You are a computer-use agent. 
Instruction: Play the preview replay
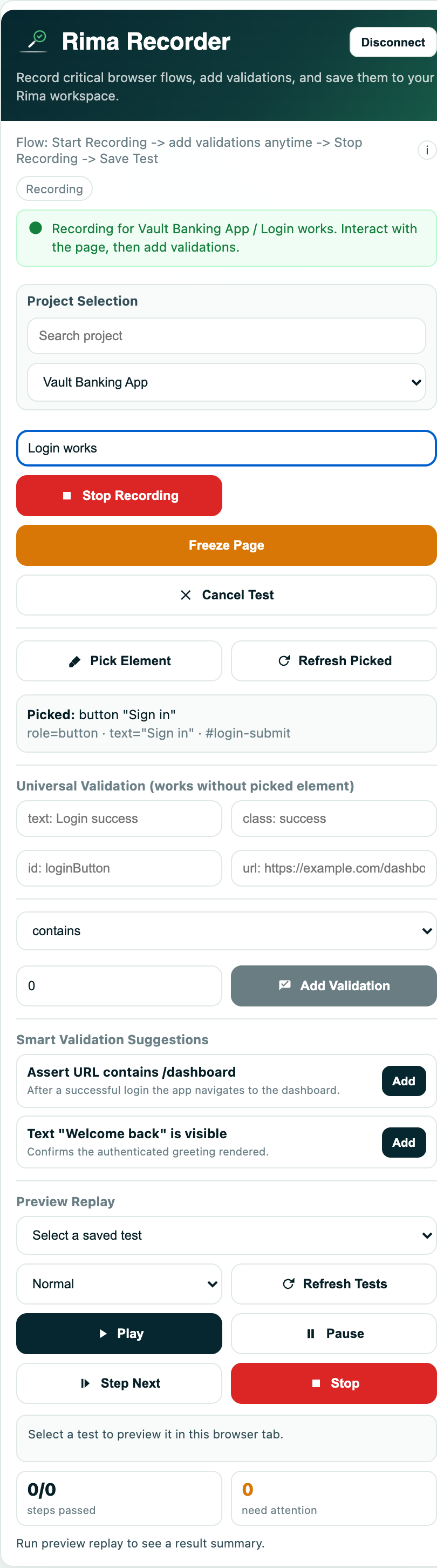click(x=119, y=1333)
